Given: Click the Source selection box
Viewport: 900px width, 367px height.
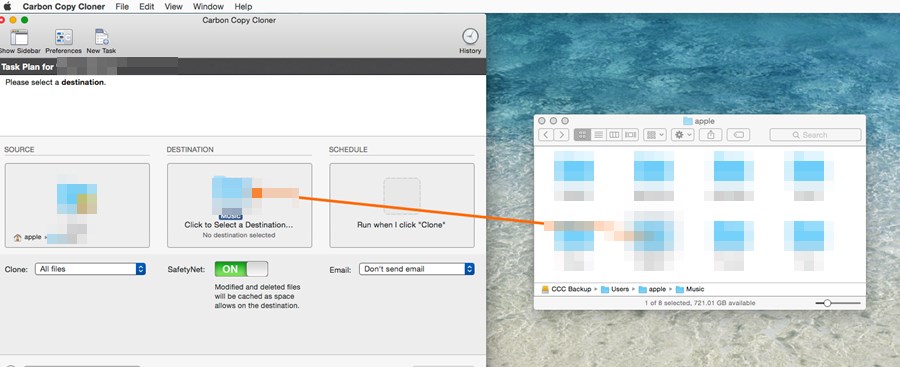Looking at the screenshot, I should tap(77, 205).
